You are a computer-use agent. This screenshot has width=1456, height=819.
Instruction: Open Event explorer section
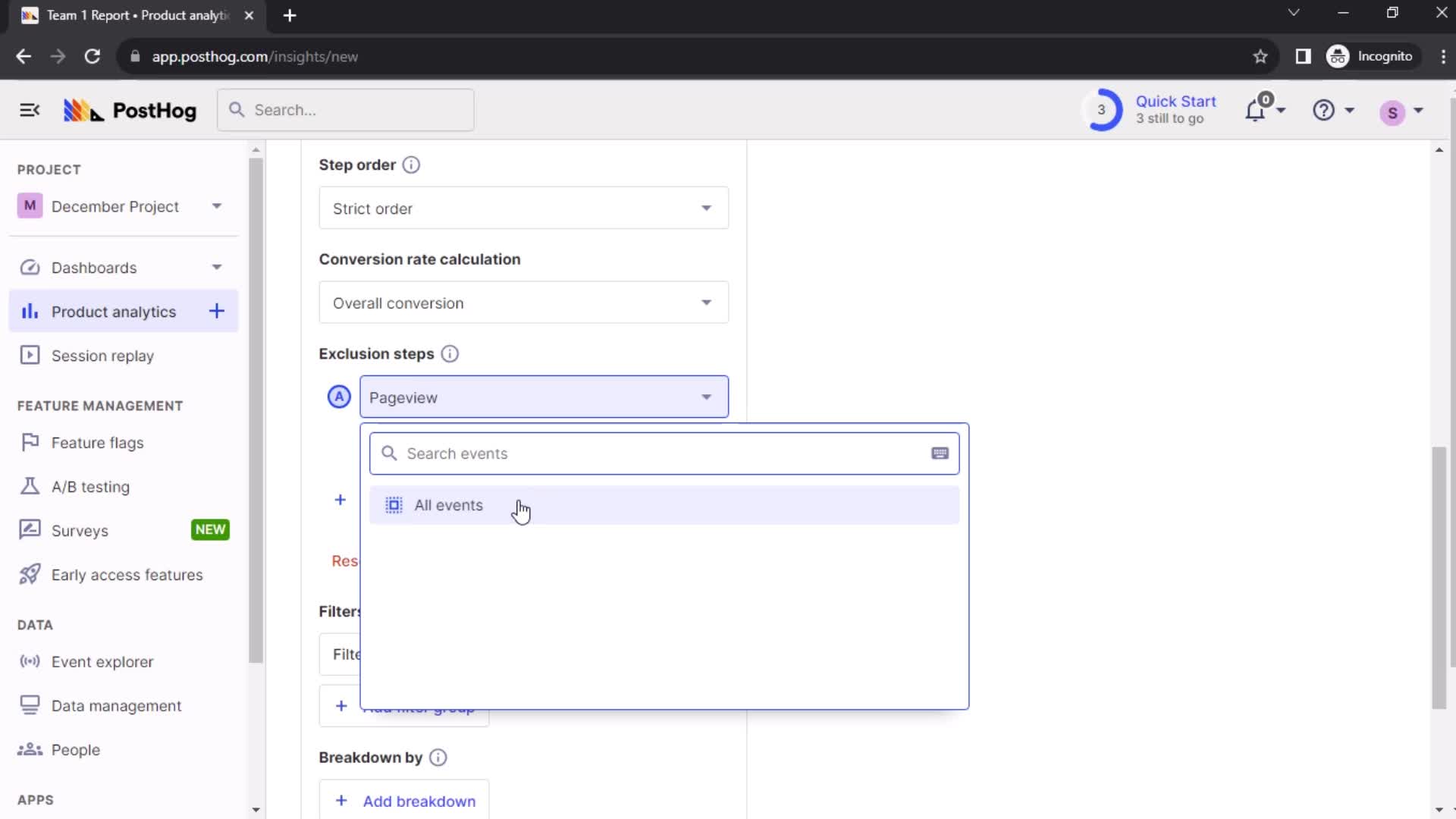pos(102,661)
